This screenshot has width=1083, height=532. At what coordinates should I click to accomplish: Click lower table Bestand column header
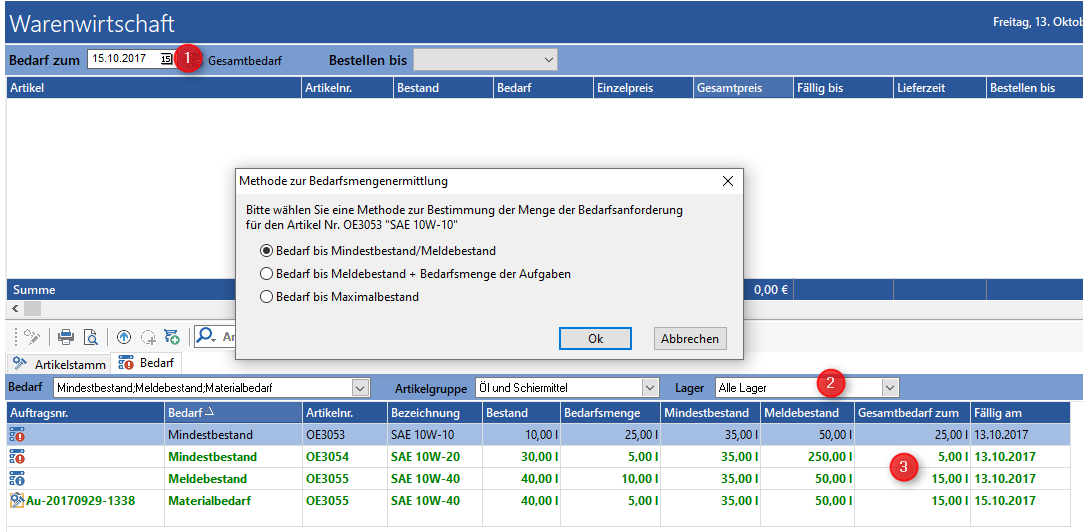(x=521, y=413)
